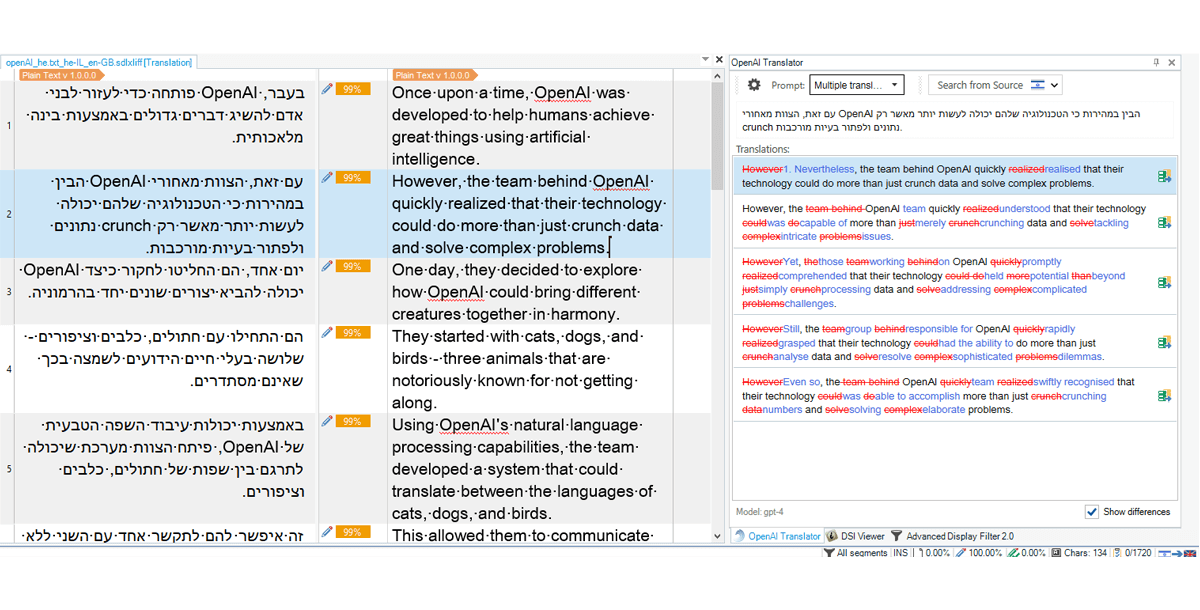Image resolution: width=1200 pixels, height=610 pixels.
Task: Insert the 'Still, the group' translation icon
Action: point(1164,343)
